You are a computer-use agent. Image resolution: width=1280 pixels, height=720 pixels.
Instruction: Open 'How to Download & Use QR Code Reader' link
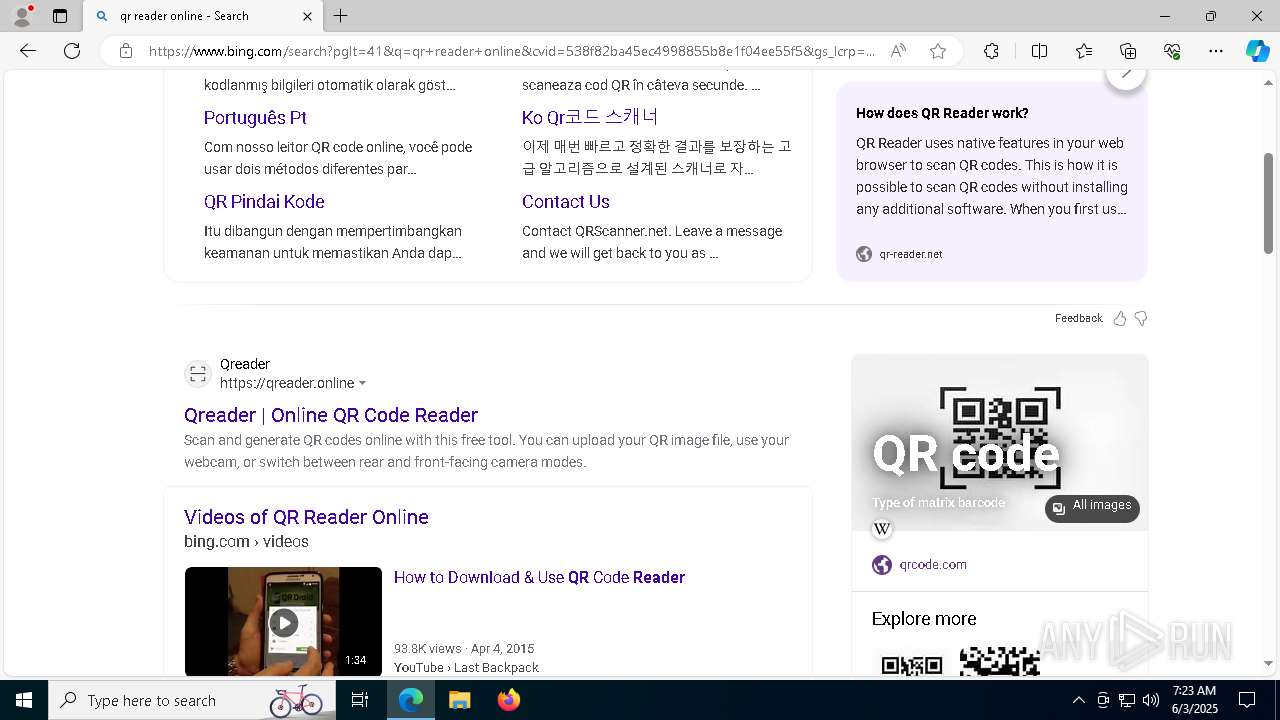tap(539, 577)
